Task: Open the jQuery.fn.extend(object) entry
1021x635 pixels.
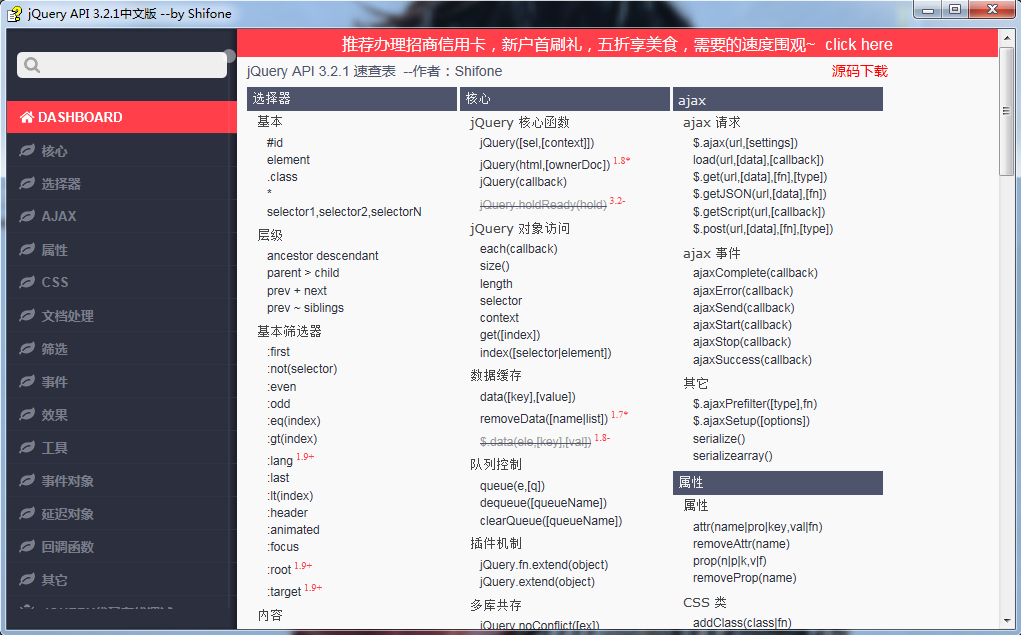Action: [543, 565]
